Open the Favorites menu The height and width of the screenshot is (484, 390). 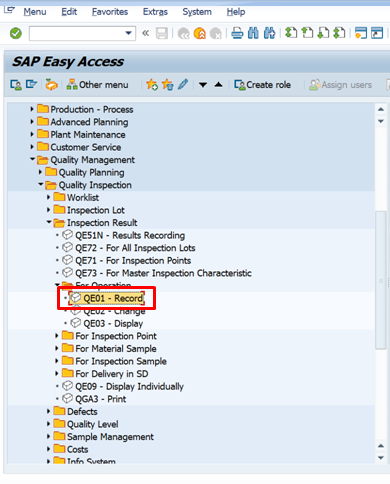(x=110, y=12)
